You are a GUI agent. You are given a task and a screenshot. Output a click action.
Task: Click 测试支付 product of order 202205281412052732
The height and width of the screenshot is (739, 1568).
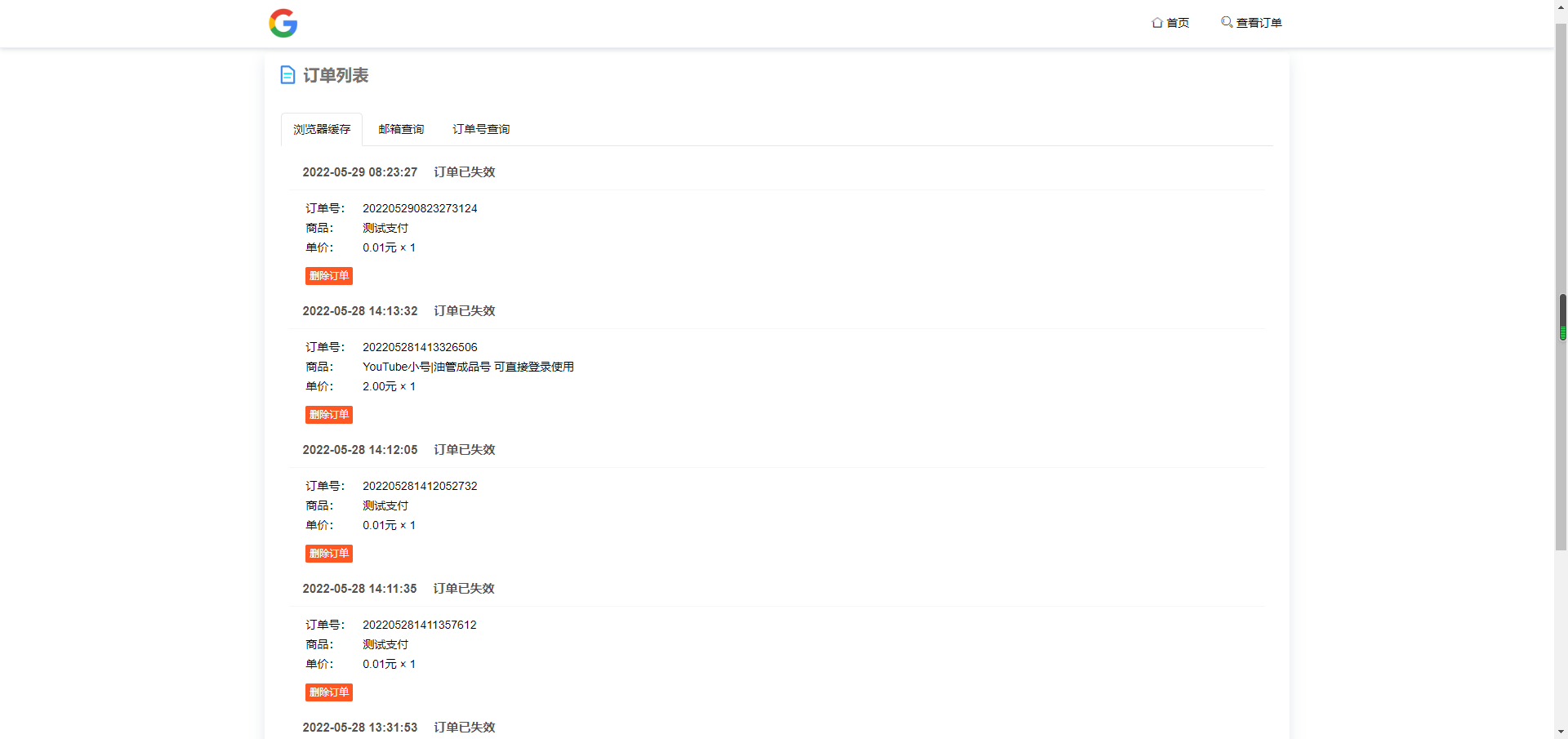385,505
